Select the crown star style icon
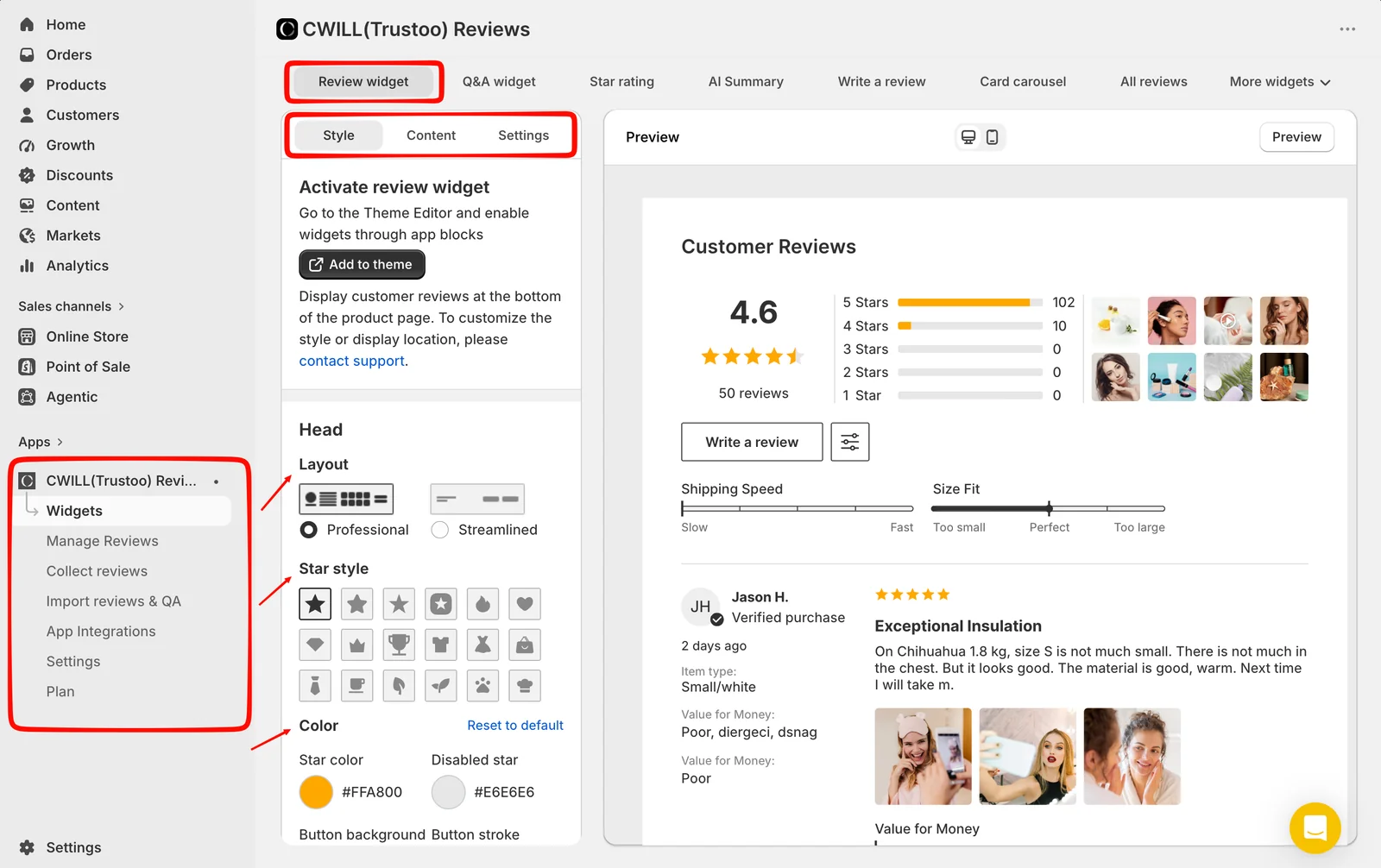 coord(357,645)
